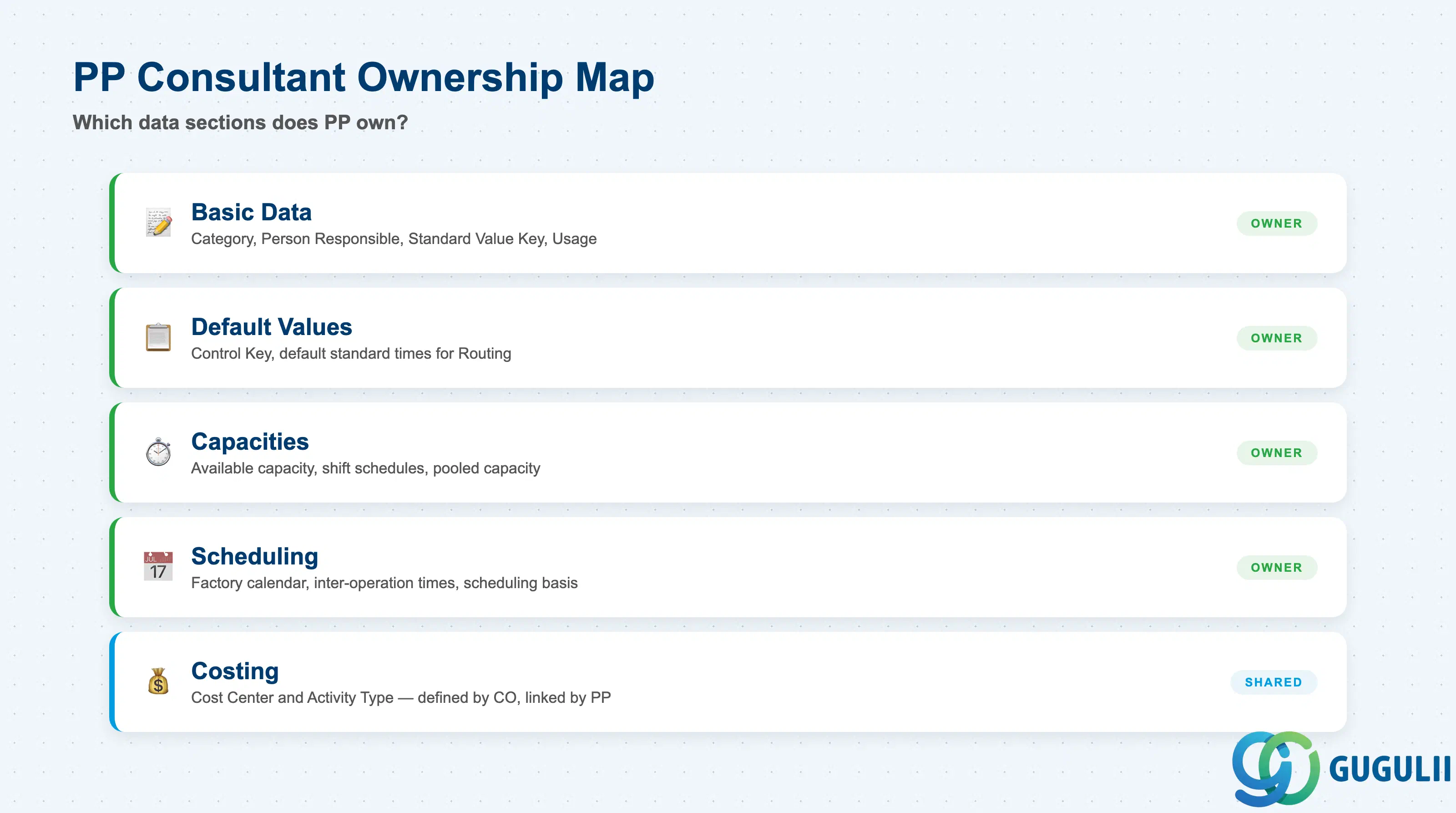Viewport: 1456px width, 813px height.
Task: Click the Costing heading
Action: (x=235, y=671)
